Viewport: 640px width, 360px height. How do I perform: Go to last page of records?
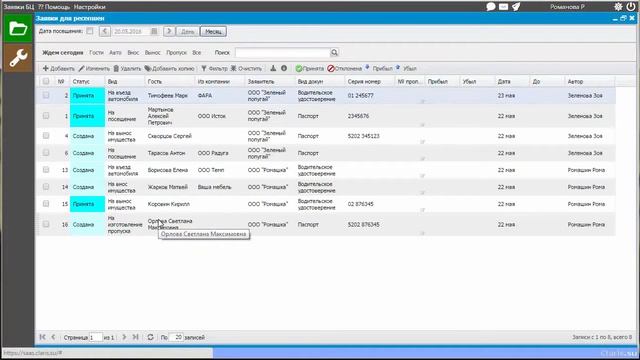coord(136,337)
